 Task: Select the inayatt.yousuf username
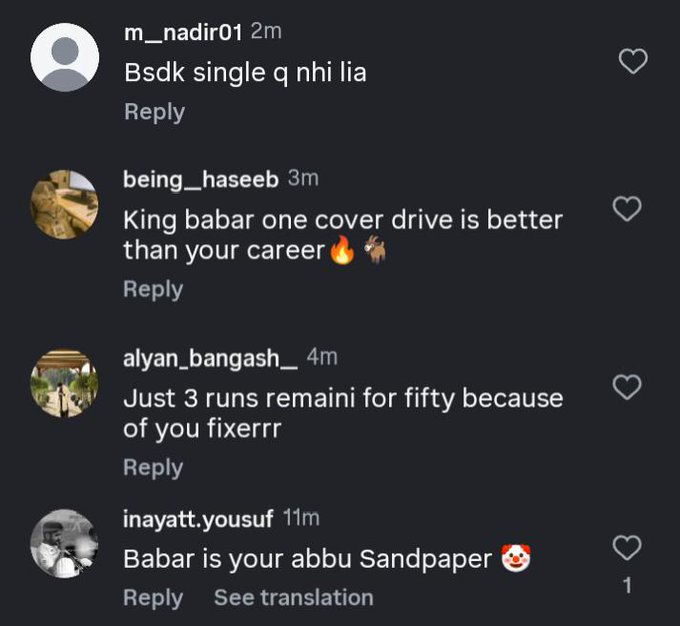click(x=198, y=518)
